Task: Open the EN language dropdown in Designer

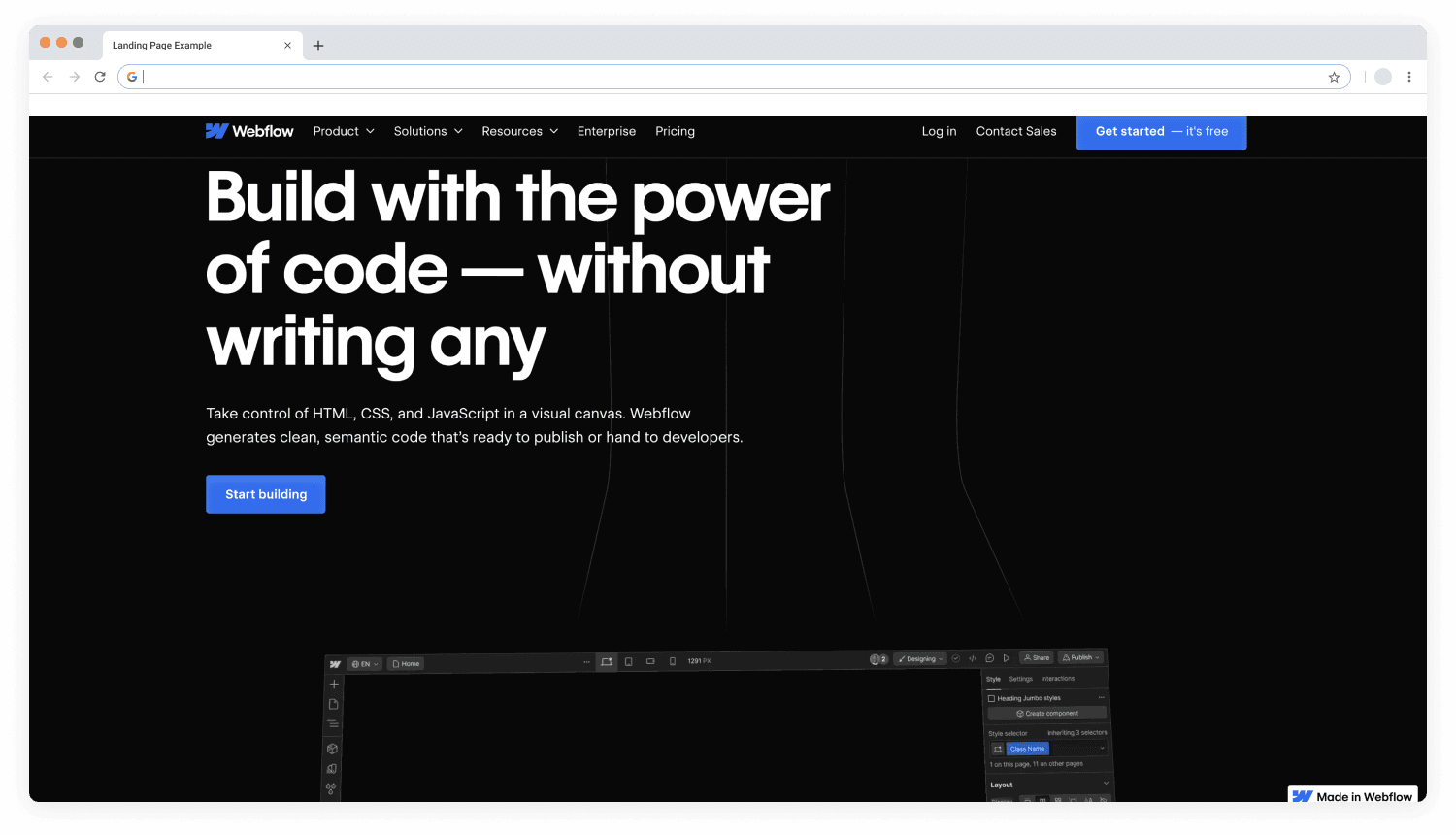Action: point(365,664)
